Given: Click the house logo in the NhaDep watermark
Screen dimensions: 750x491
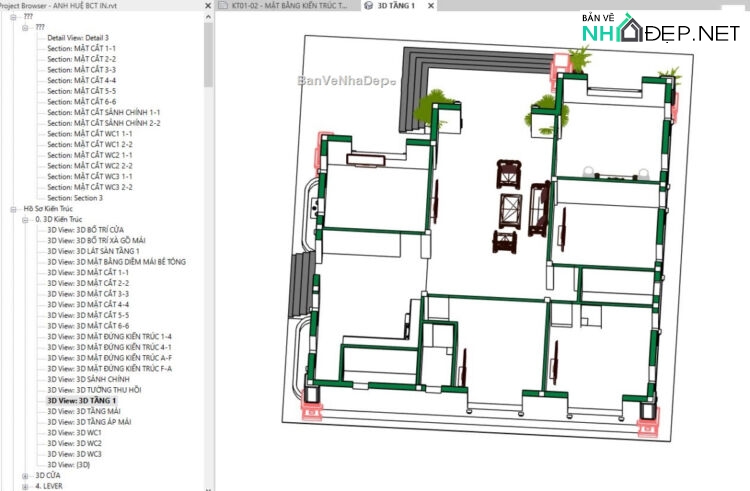Looking at the screenshot, I should (631, 29).
